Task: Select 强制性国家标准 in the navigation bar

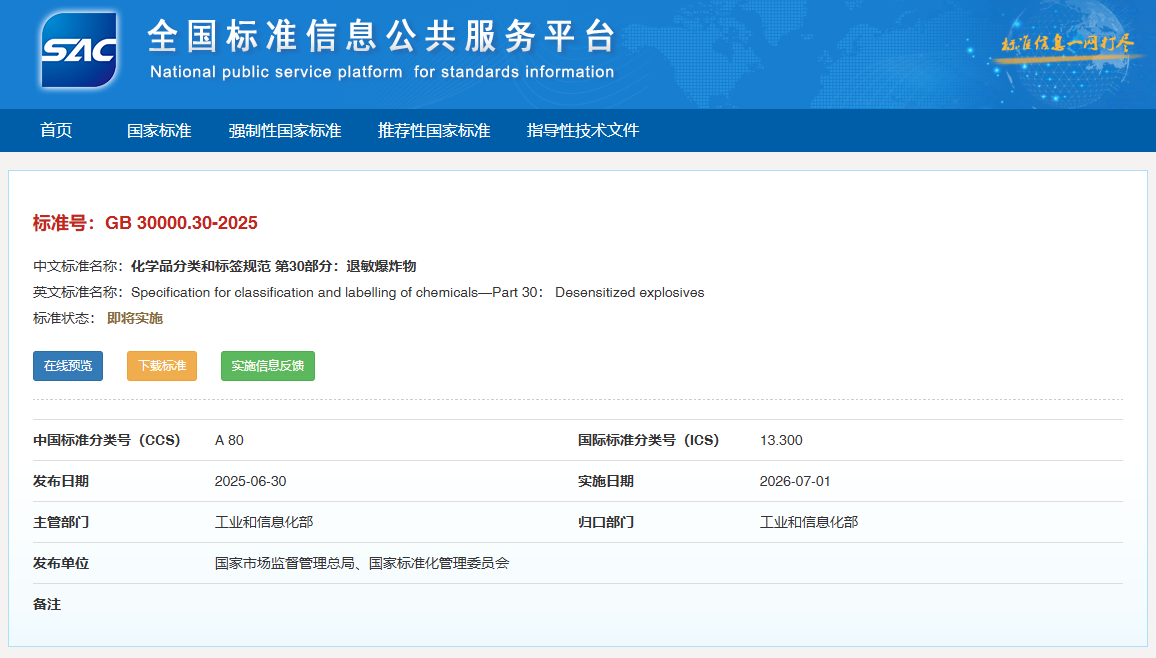Action: 285,130
